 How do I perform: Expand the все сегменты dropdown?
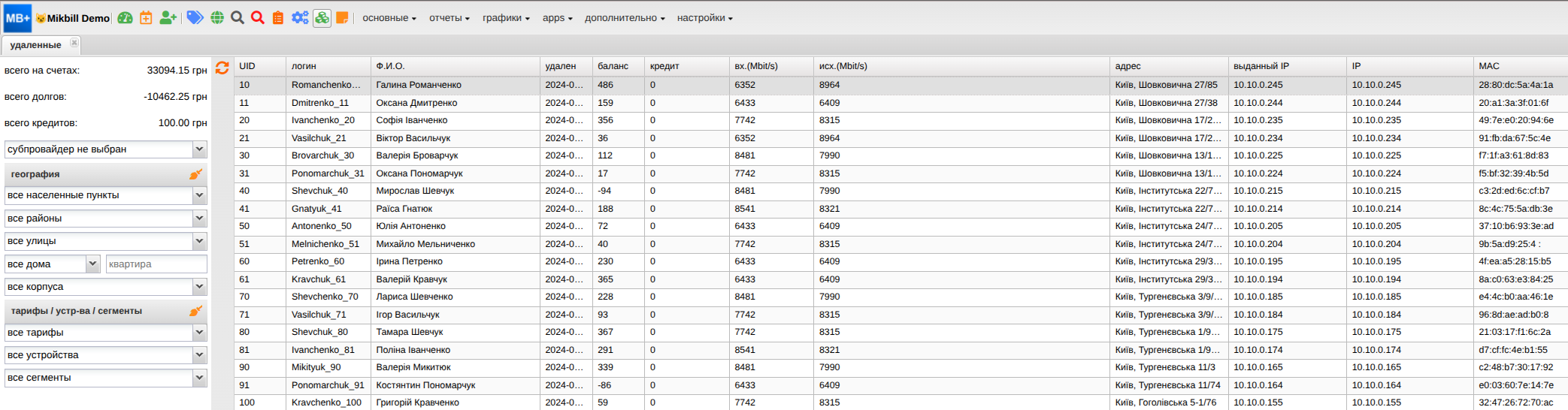pyautogui.click(x=199, y=378)
